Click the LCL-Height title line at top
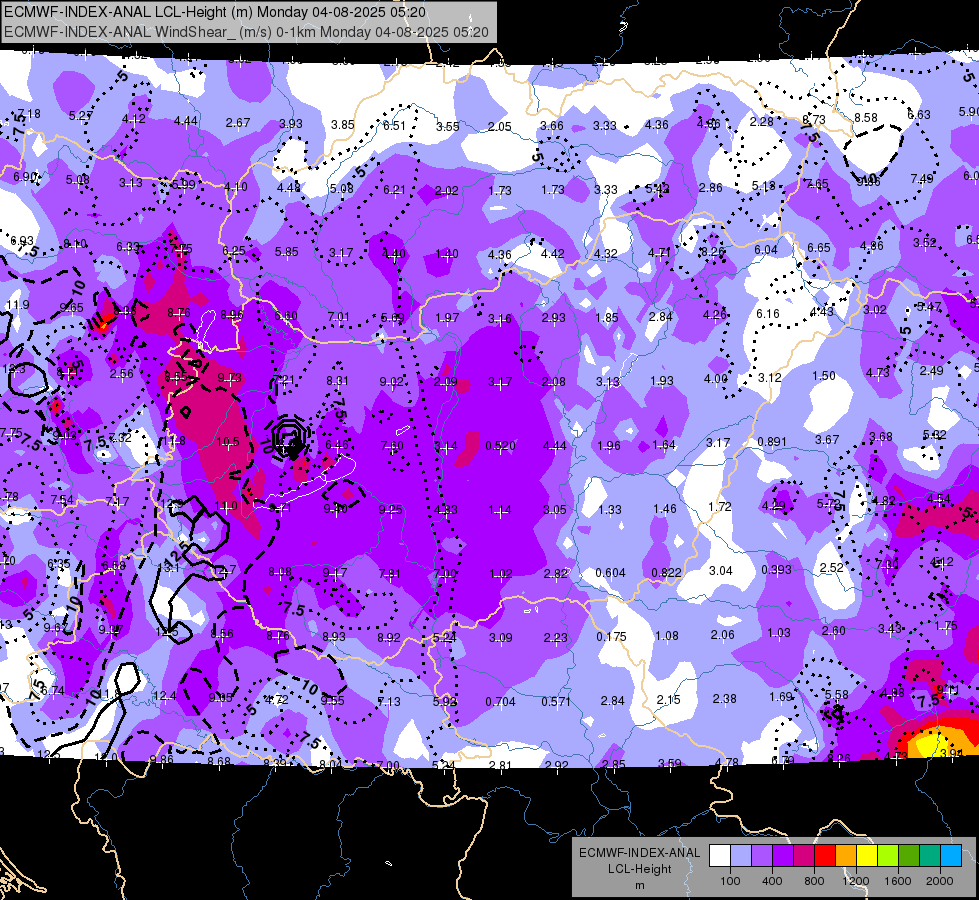This screenshot has width=979, height=900. [215, 12]
